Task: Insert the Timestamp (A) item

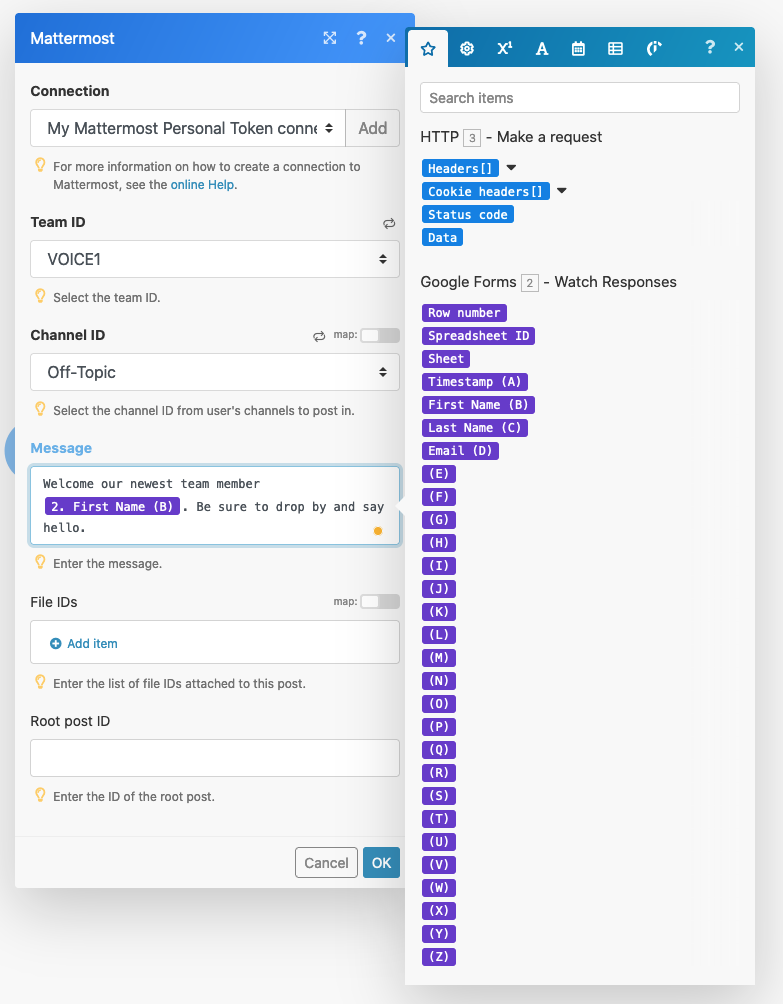Action: [x=474, y=382]
